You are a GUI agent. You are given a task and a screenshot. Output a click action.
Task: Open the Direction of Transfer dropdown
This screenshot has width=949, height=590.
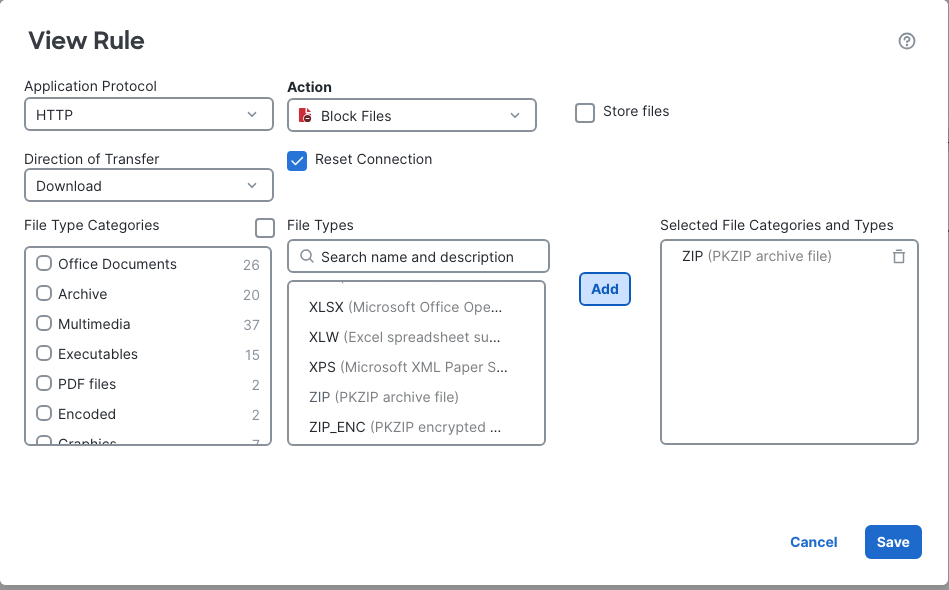point(149,185)
